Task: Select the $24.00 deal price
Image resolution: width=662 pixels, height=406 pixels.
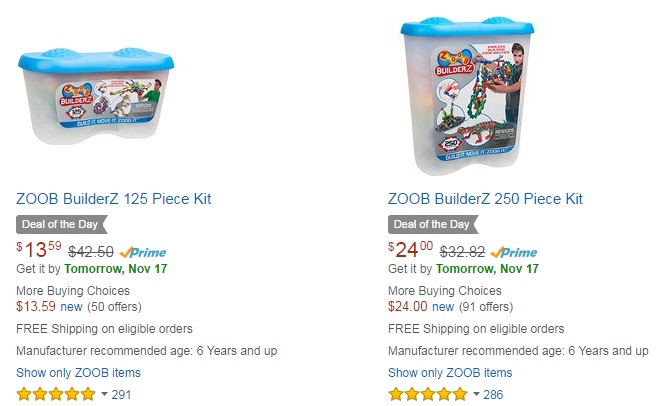Action: point(410,251)
